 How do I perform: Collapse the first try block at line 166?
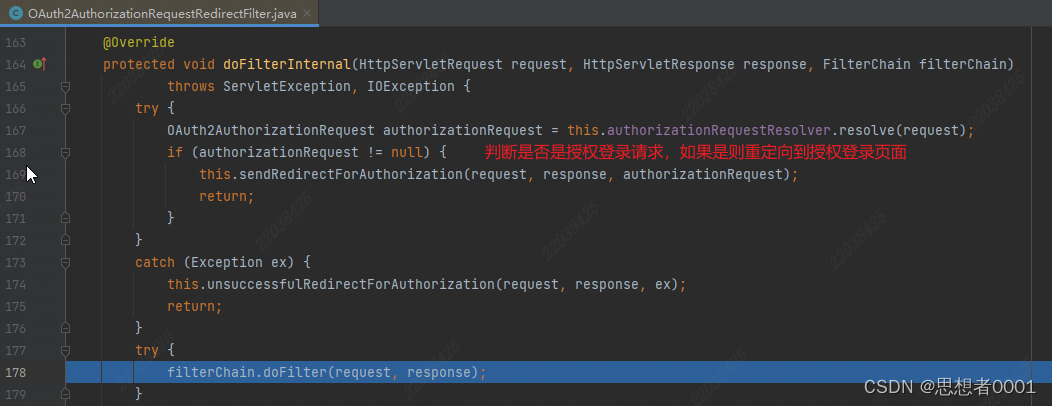click(x=66, y=107)
